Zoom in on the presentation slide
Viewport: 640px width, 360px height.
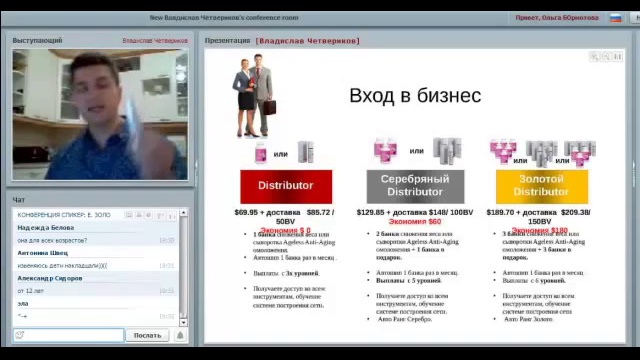[594, 57]
